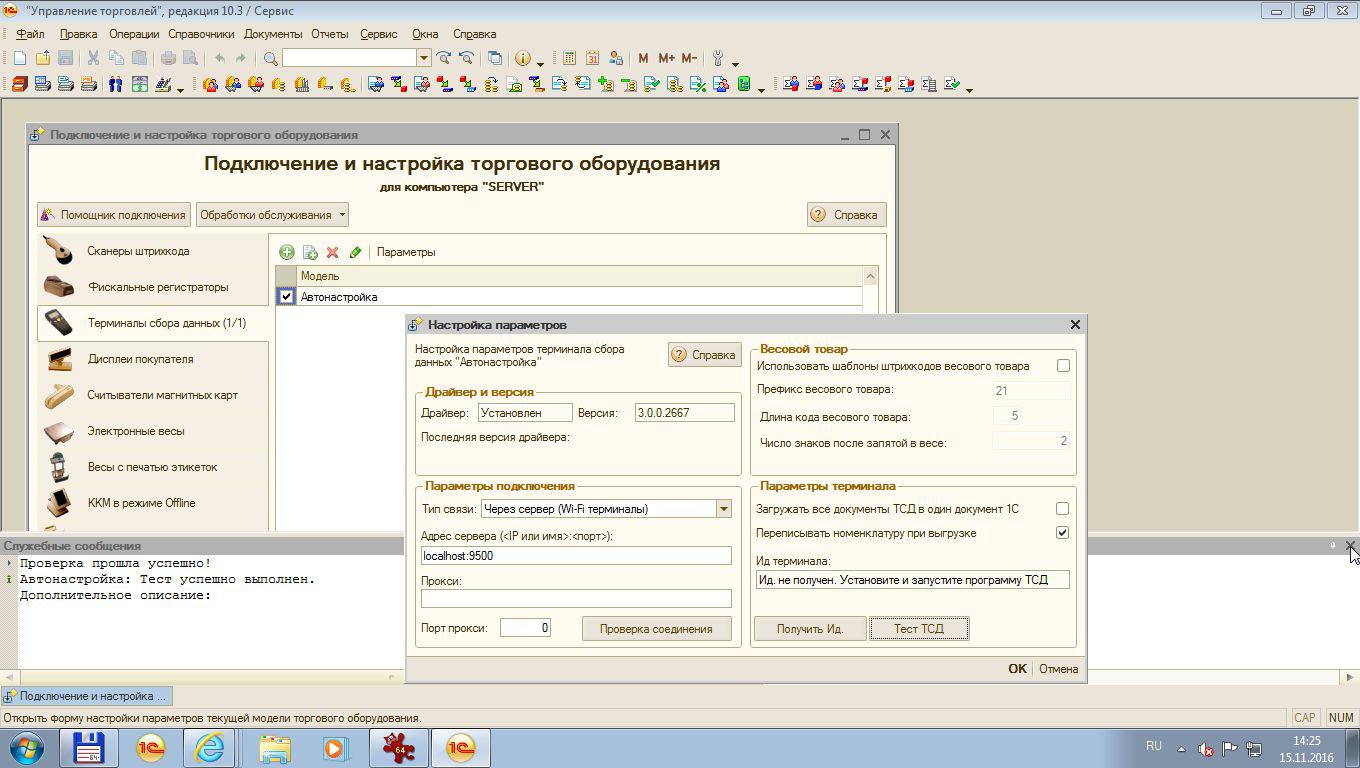Viewport: 1360px width, 768px height.
Task: Click the Тест ТСД button
Action: (x=919, y=629)
